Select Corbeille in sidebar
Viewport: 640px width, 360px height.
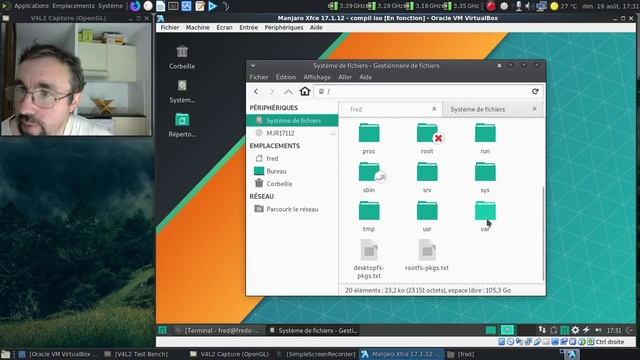coord(292,184)
